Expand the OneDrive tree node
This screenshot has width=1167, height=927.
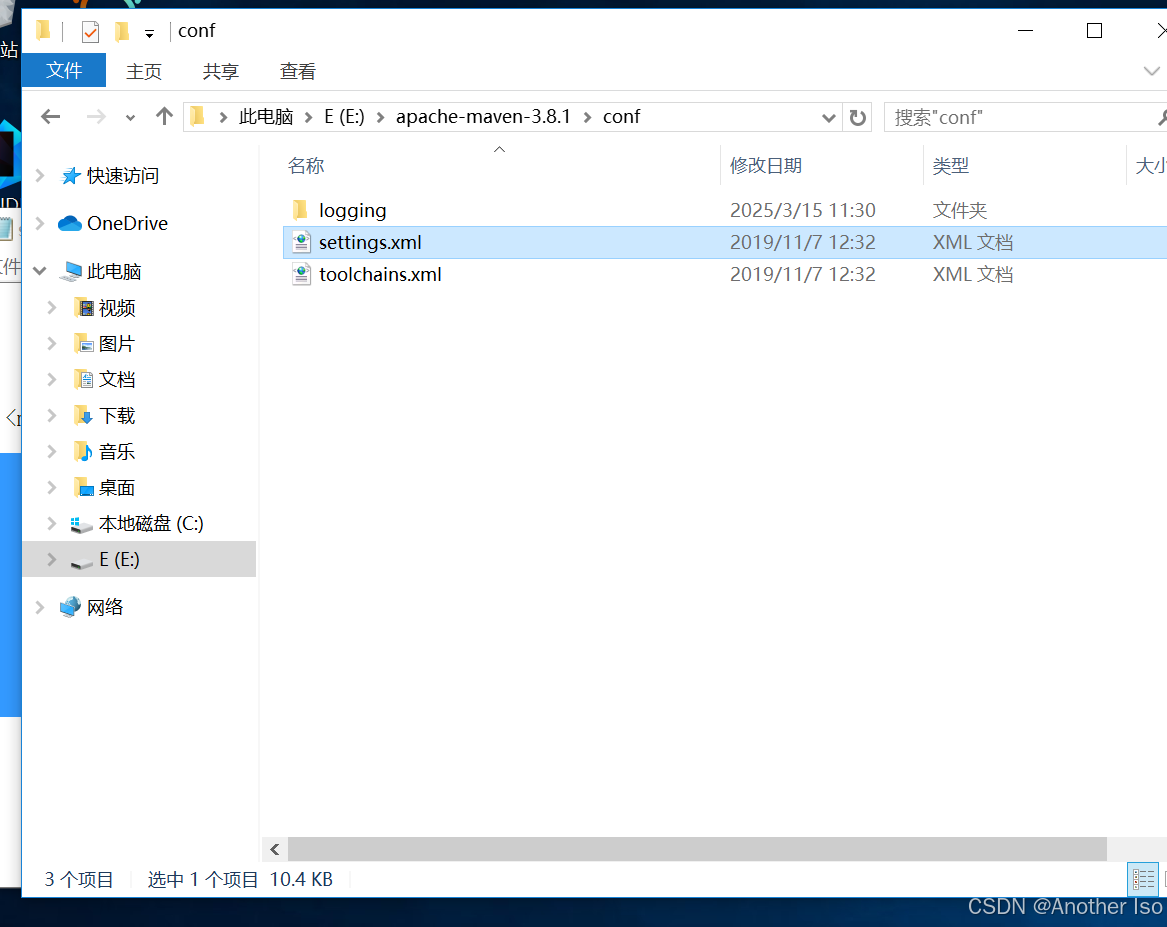pos(40,223)
